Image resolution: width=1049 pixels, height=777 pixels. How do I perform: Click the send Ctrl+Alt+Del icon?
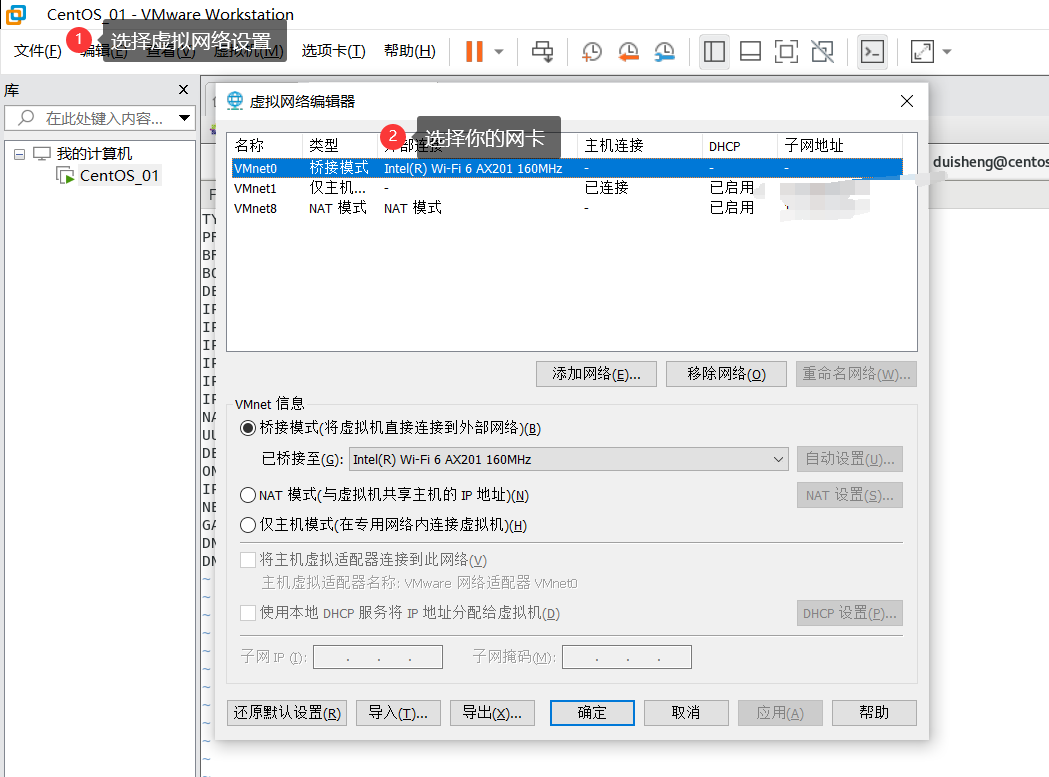pos(543,52)
